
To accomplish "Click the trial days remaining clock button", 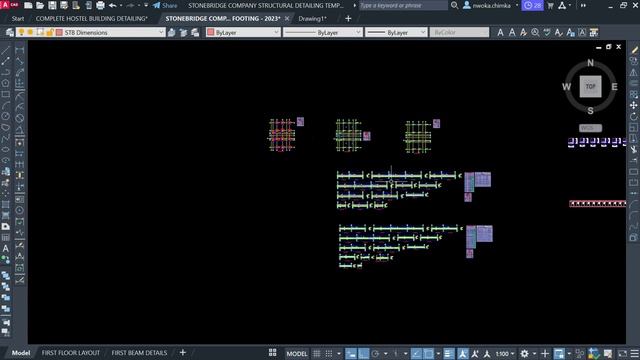I will [x=533, y=5].
